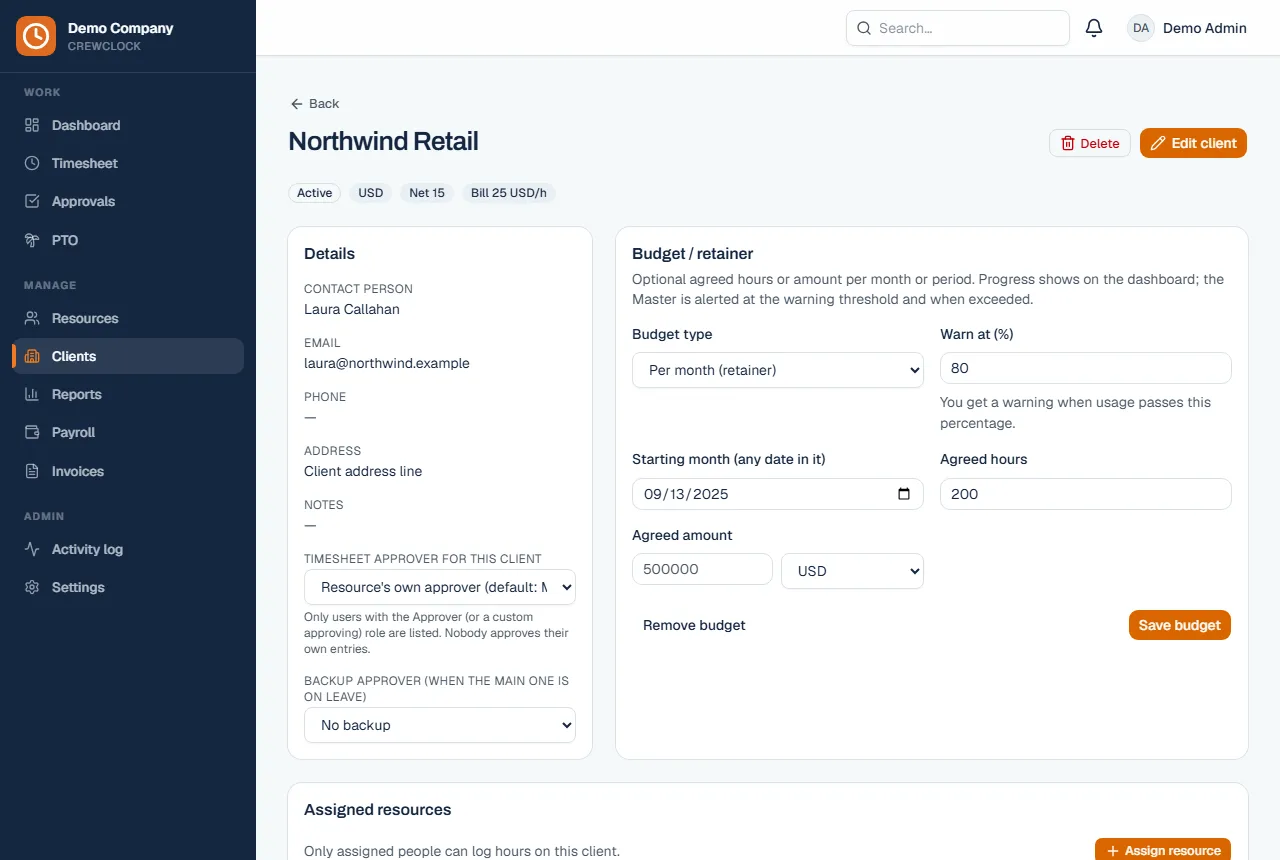Open the calendar picker in date field

(x=904, y=494)
